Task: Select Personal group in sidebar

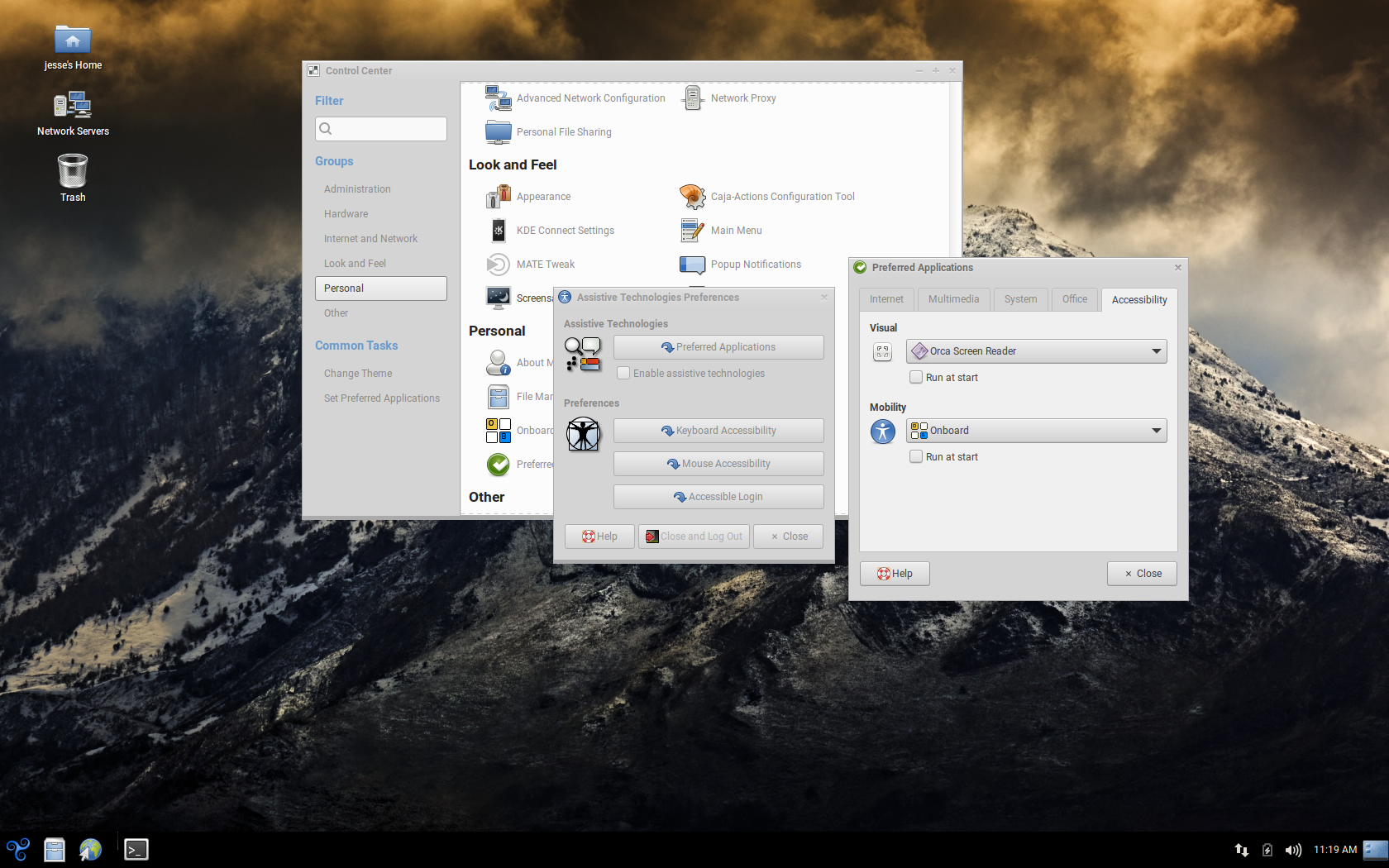Action: pos(380,289)
